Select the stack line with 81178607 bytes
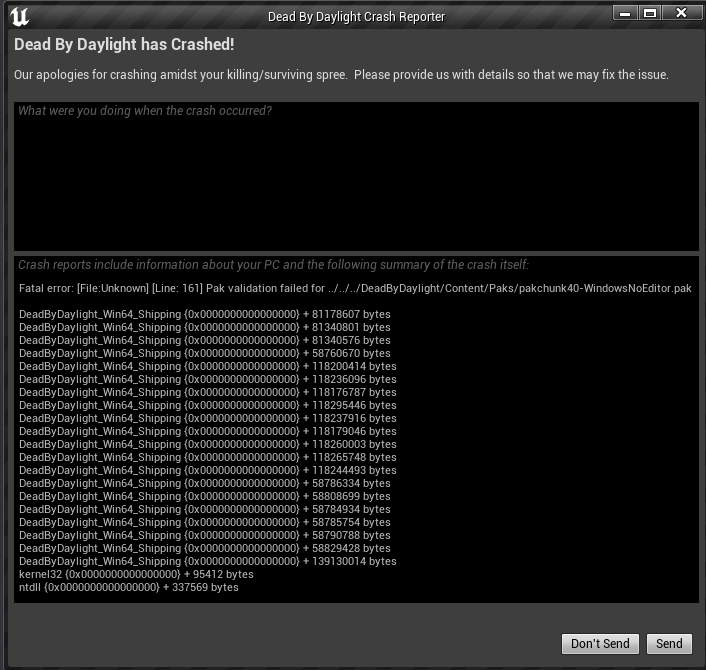 [x=205, y=314]
